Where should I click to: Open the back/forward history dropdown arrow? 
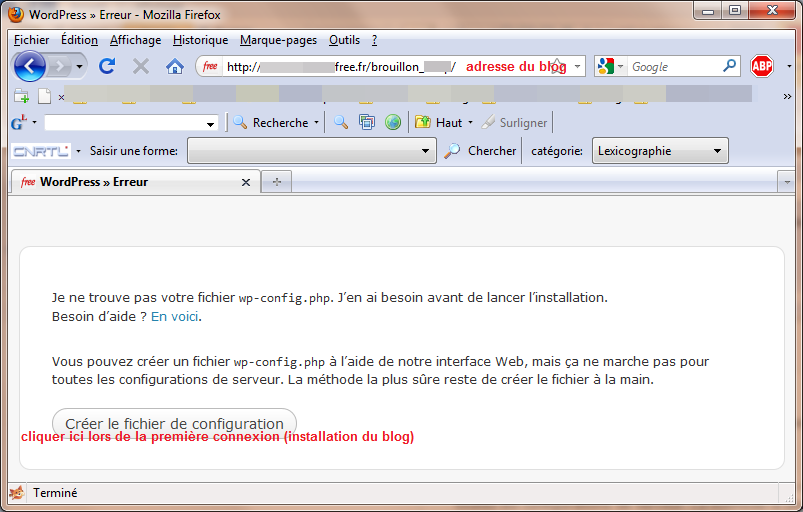tap(79, 67)
